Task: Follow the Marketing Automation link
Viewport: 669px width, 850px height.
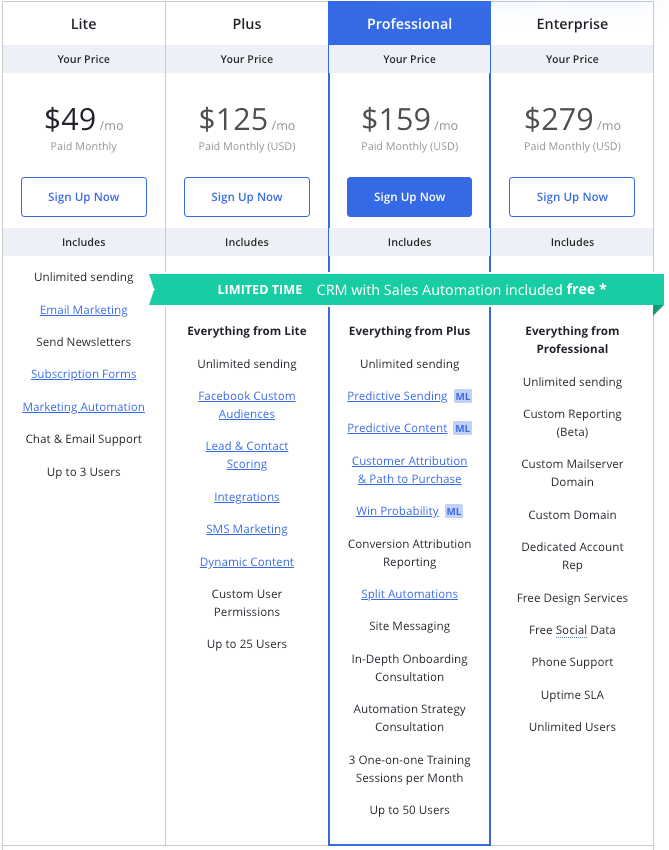Action: [83, 407]
